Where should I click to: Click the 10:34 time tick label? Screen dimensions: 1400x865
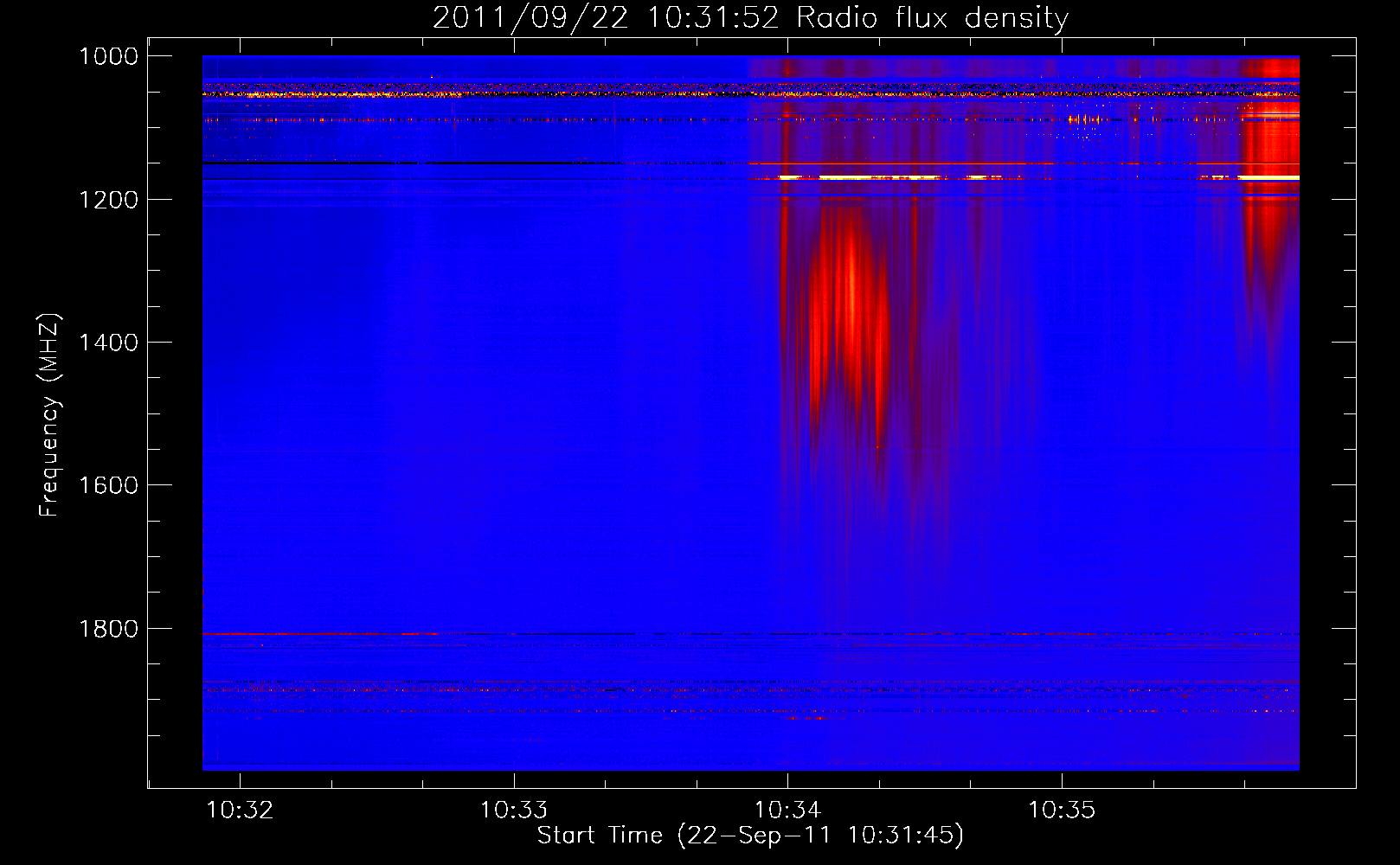(787, 810)
